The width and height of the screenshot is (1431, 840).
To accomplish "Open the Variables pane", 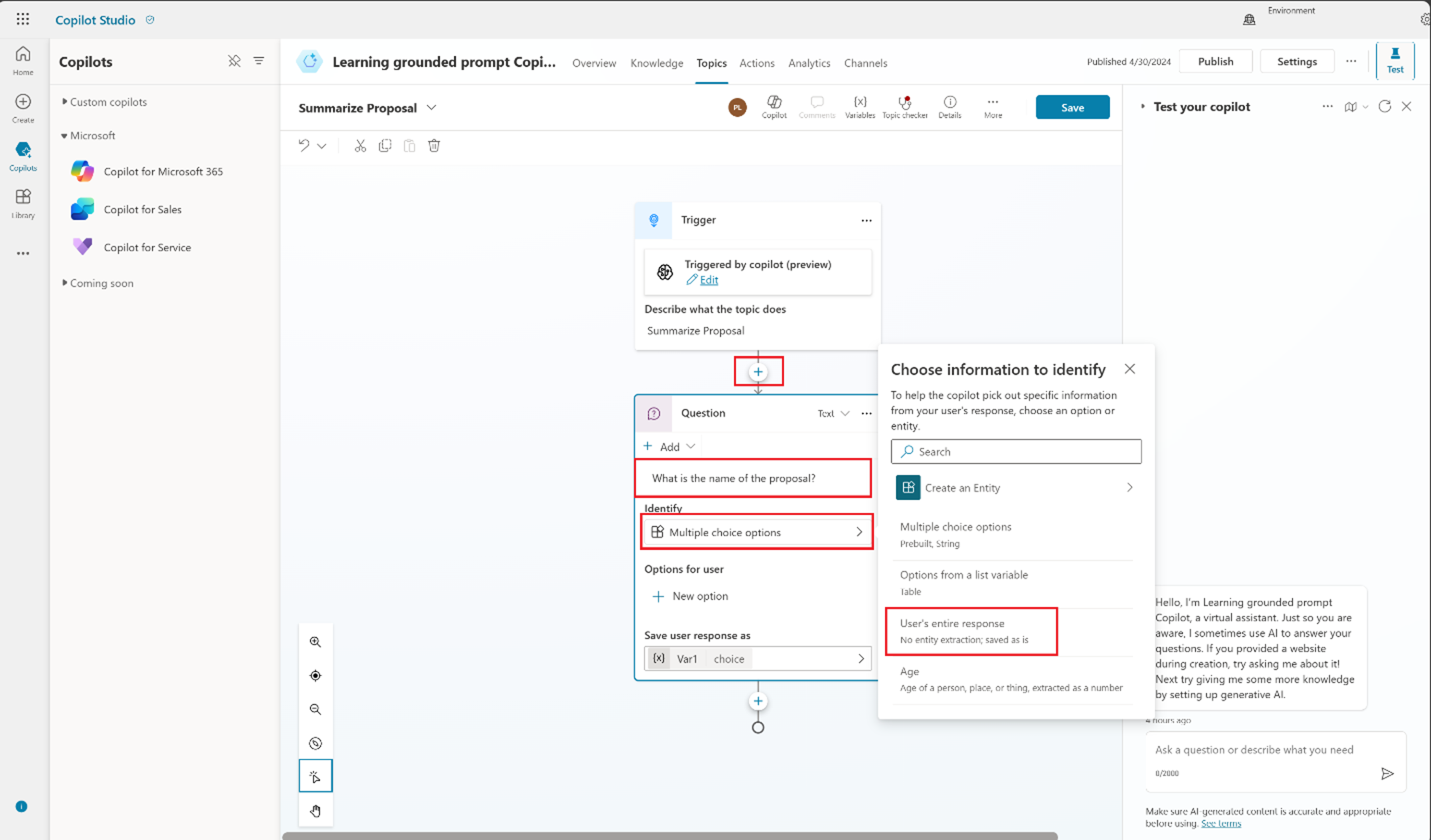I will pyautogui.click(x=860, y=107).
